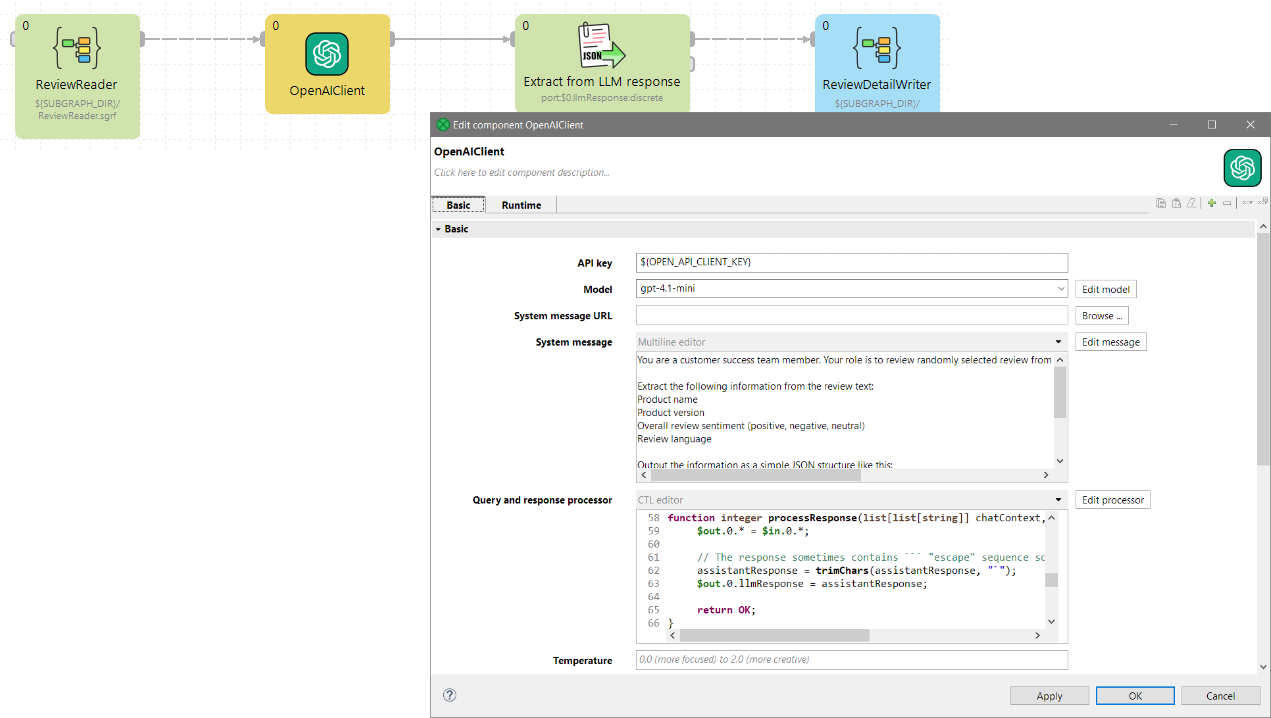1271x718 pixels.
Task: Click the system message horizontal scrollbar
Action: pos(757,475)
